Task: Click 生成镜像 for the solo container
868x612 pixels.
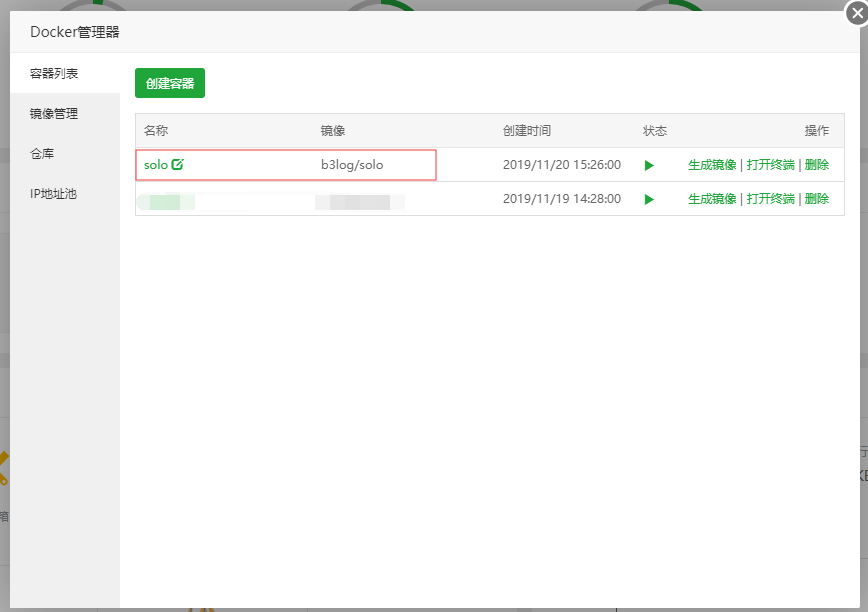Action: coord(712,165)
